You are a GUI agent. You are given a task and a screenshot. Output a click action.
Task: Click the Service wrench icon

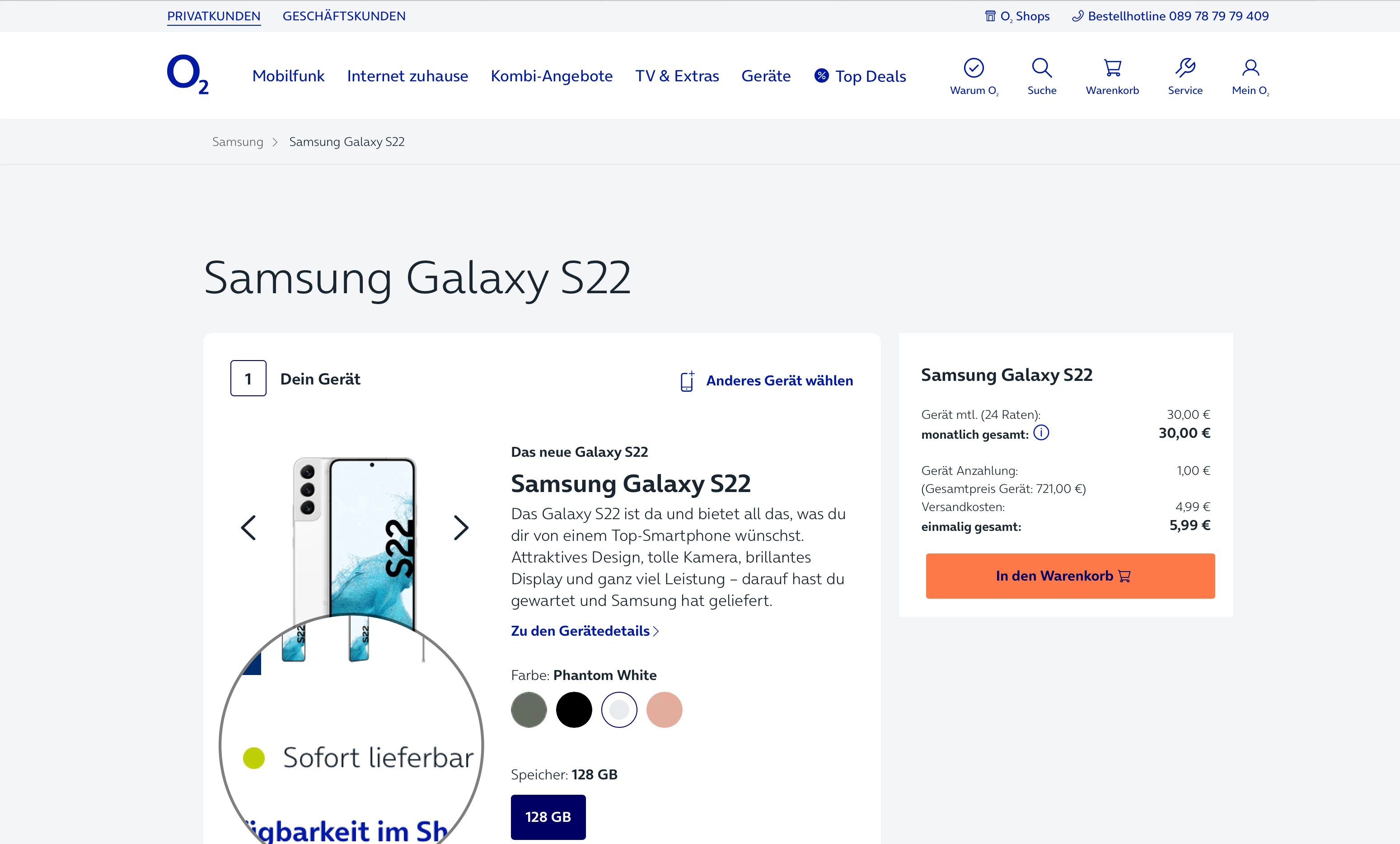[1185, 68]
